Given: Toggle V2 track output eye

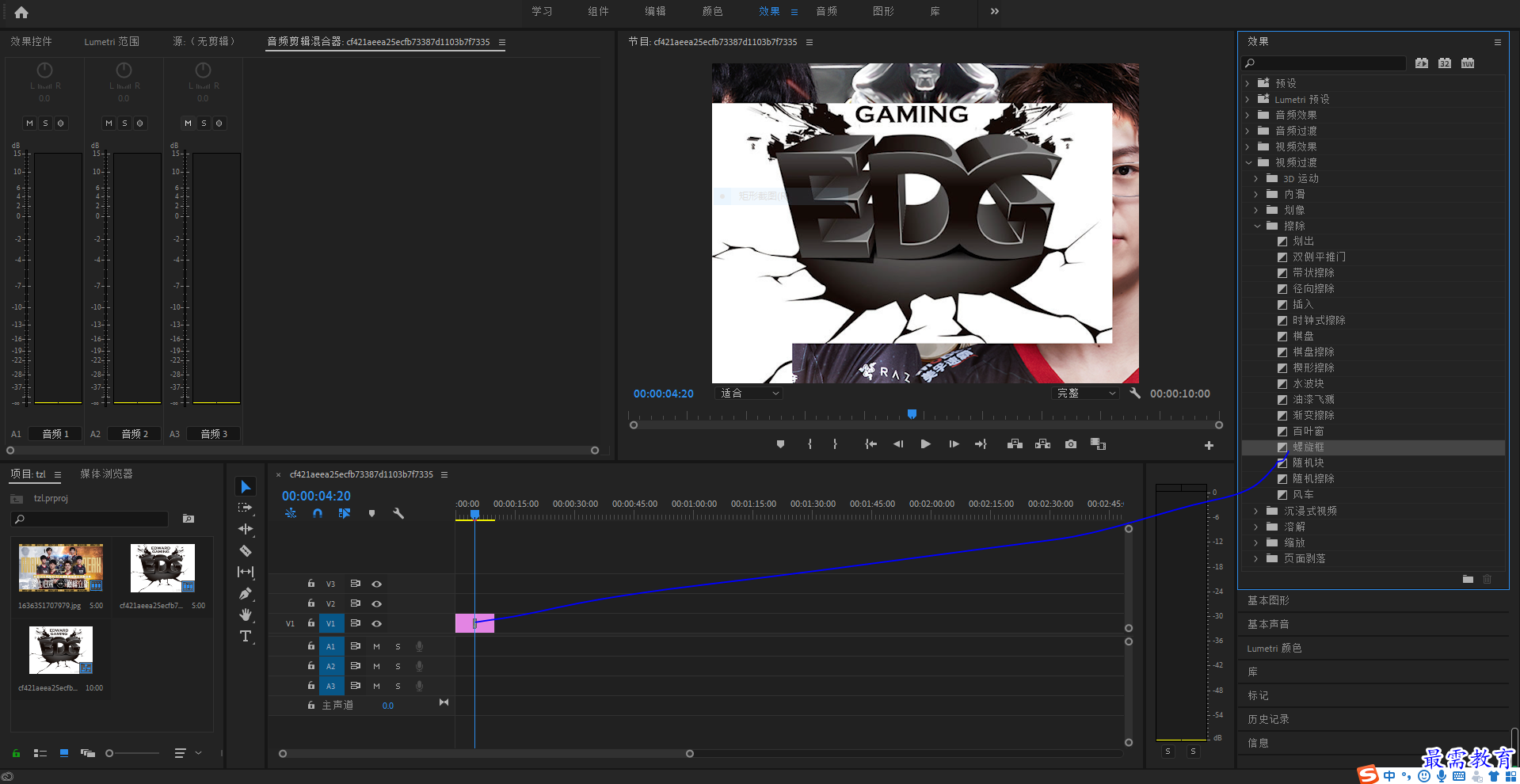Looking at the screenshot, I should click(377, 603).
